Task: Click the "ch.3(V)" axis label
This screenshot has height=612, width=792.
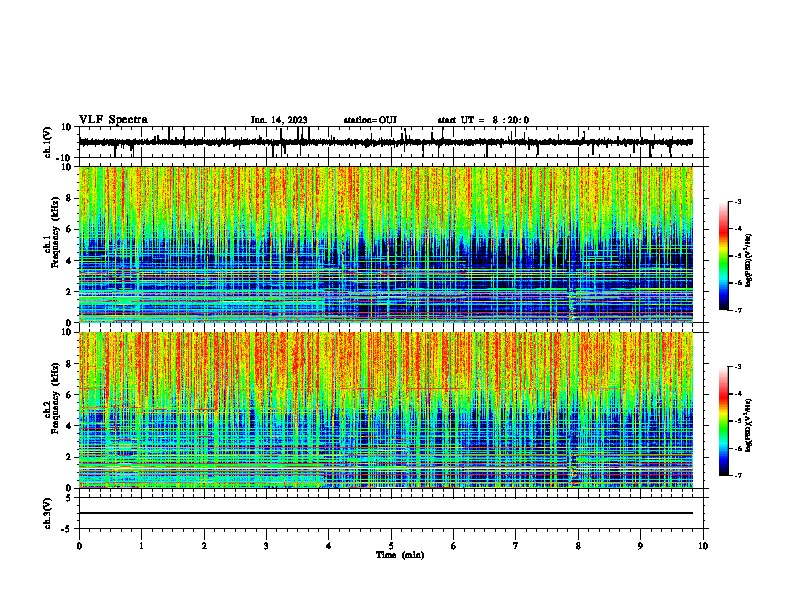Action: (48, 513)
